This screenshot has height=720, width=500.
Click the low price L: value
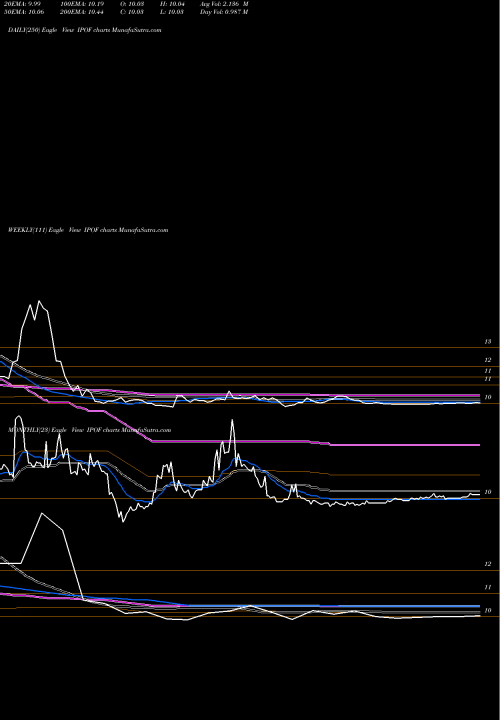point(173,12)
